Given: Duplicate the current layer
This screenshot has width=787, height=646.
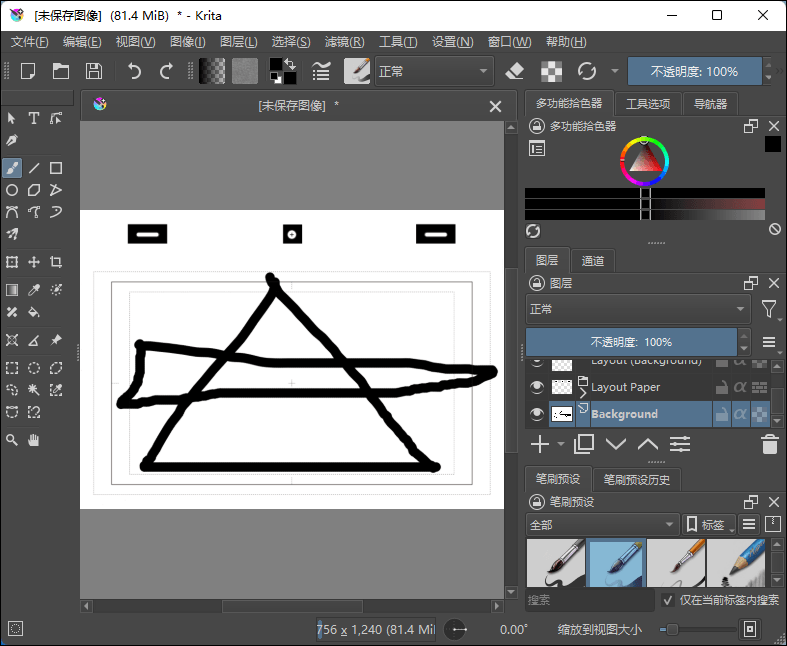Looking at the screenshot, I should tap(583, 444).
